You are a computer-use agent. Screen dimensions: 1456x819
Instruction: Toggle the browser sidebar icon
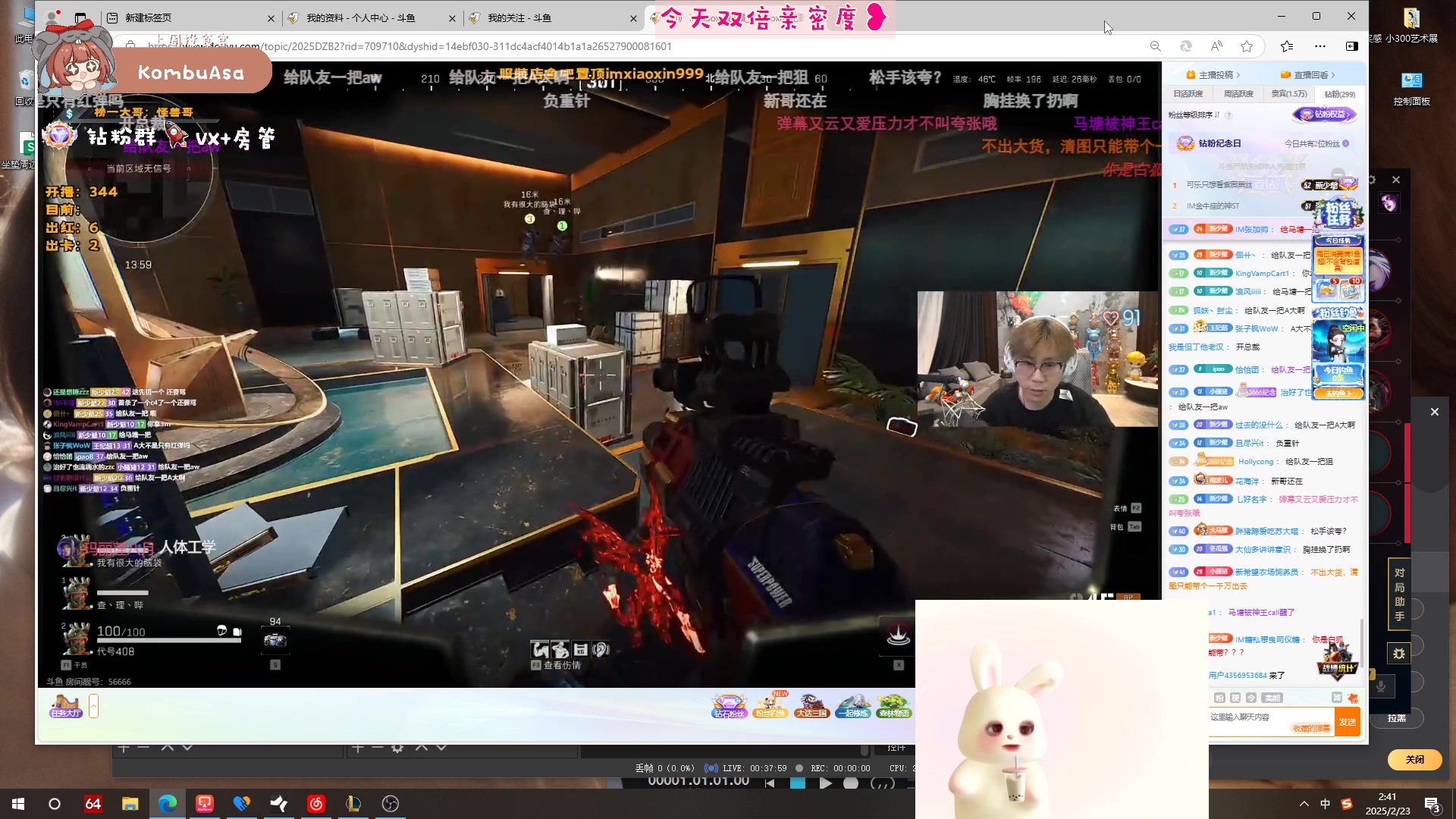coord(1351,46)
